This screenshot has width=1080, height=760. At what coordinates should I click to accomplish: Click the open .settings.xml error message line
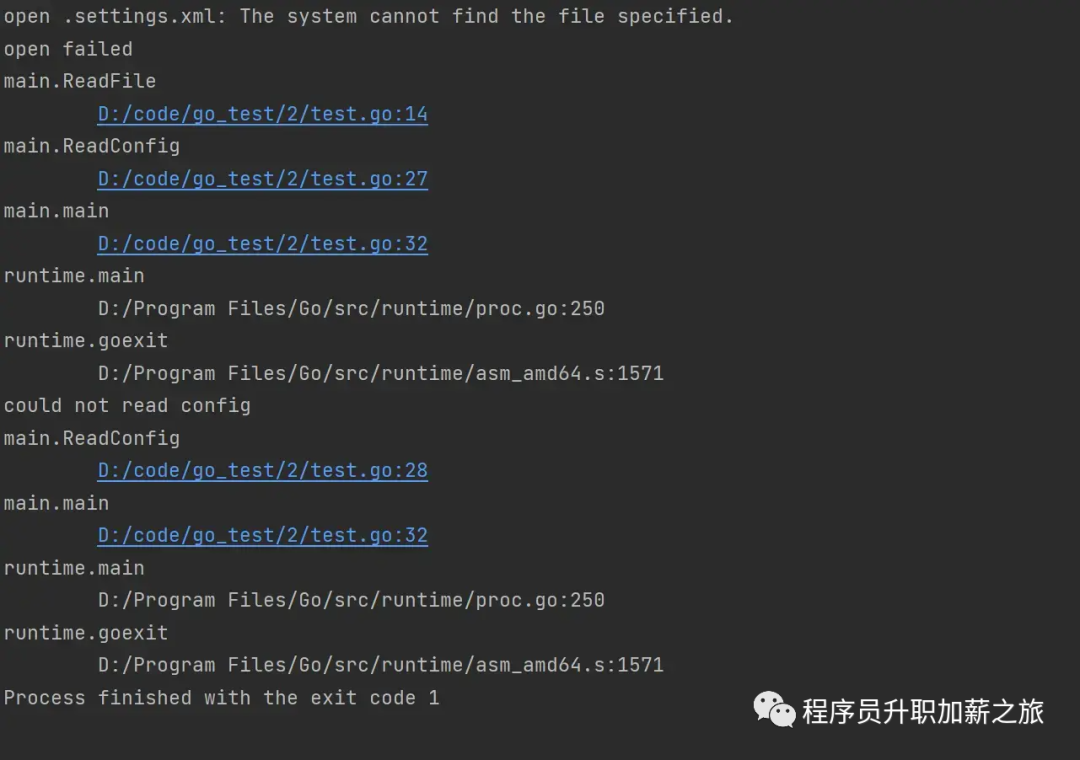click(x=368, y=16)
